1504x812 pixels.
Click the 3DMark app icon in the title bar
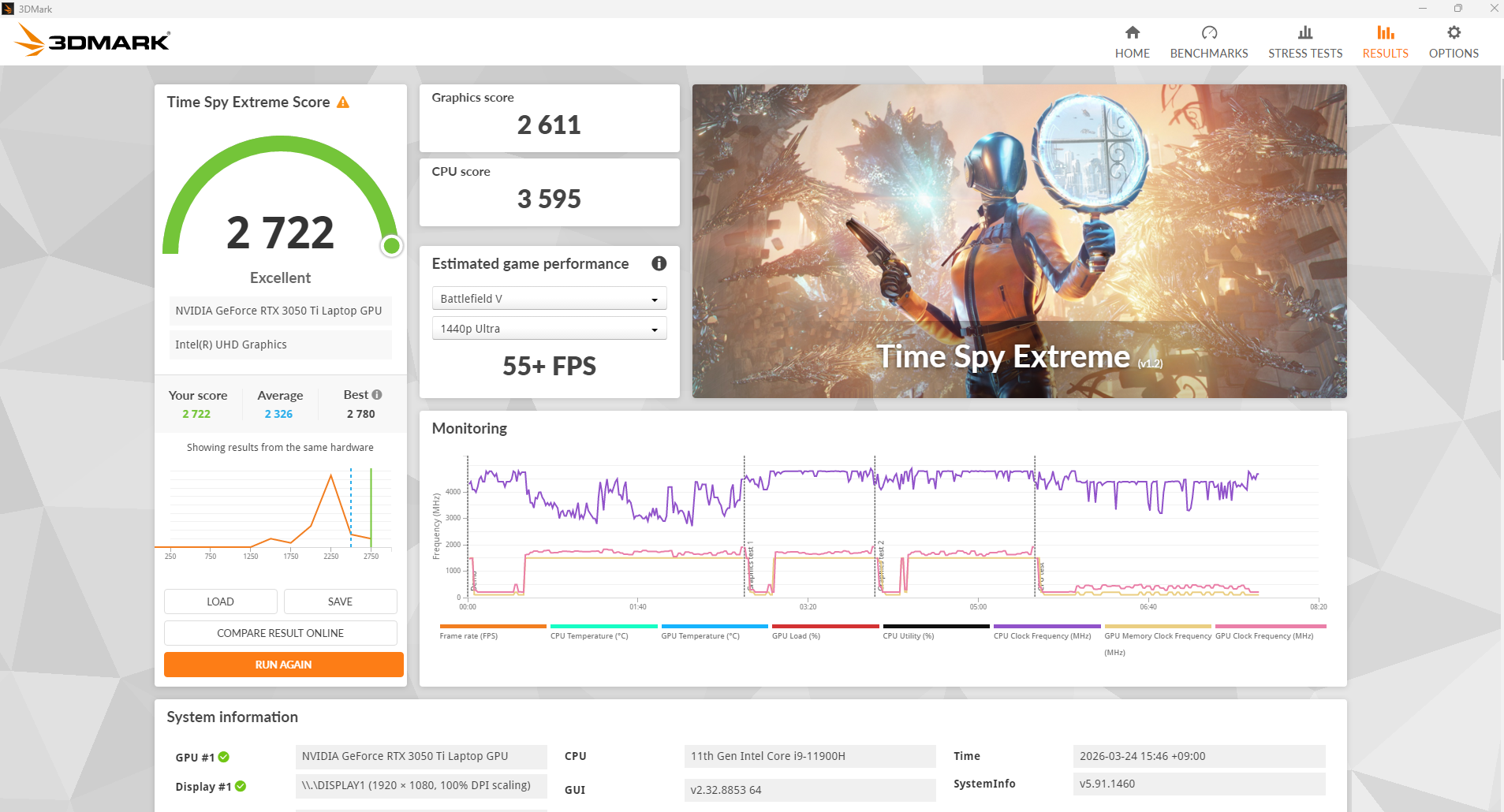[x=8, y=9]
